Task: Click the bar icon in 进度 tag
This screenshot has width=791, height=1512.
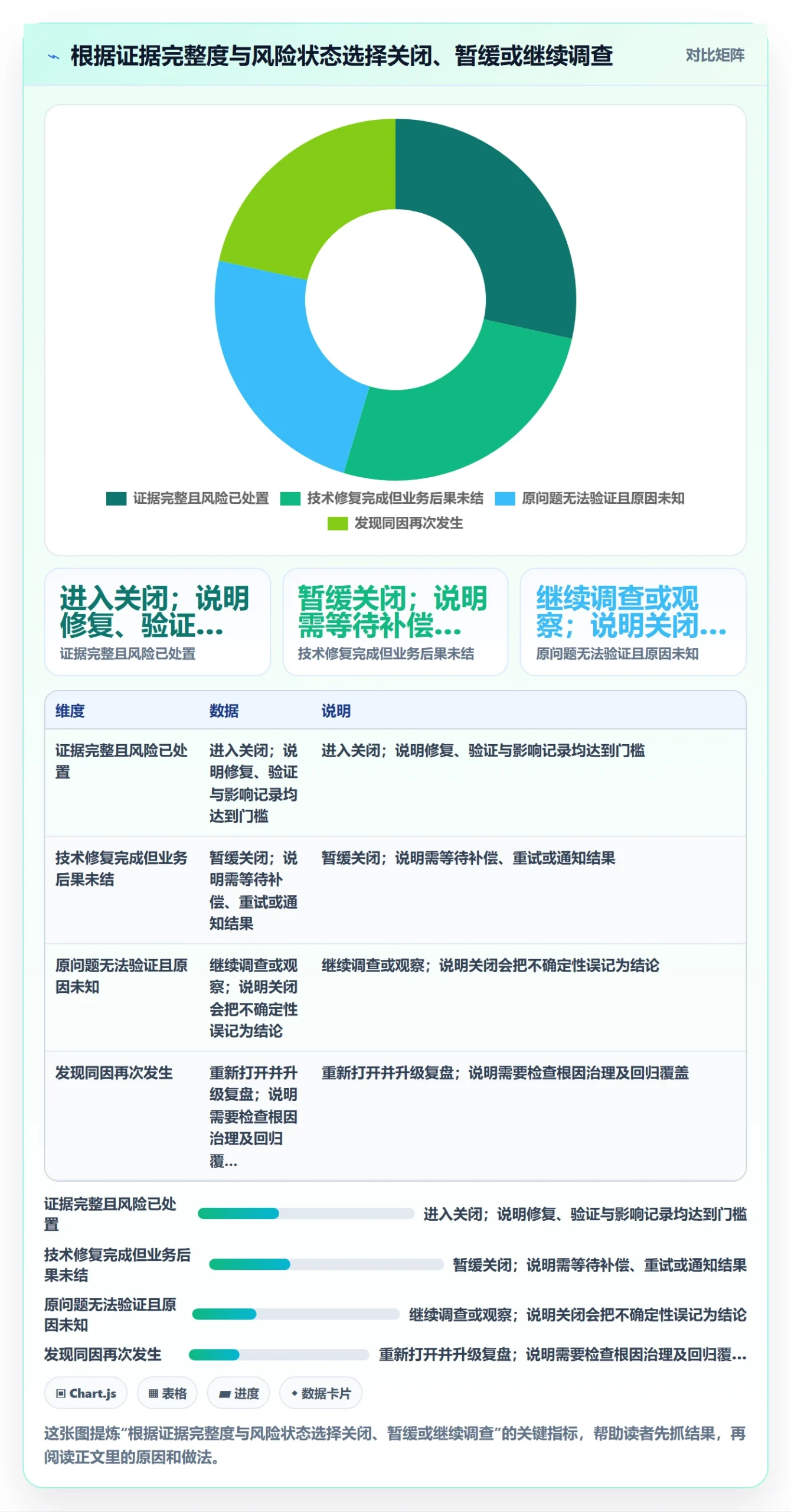Action: [224, 1394]
